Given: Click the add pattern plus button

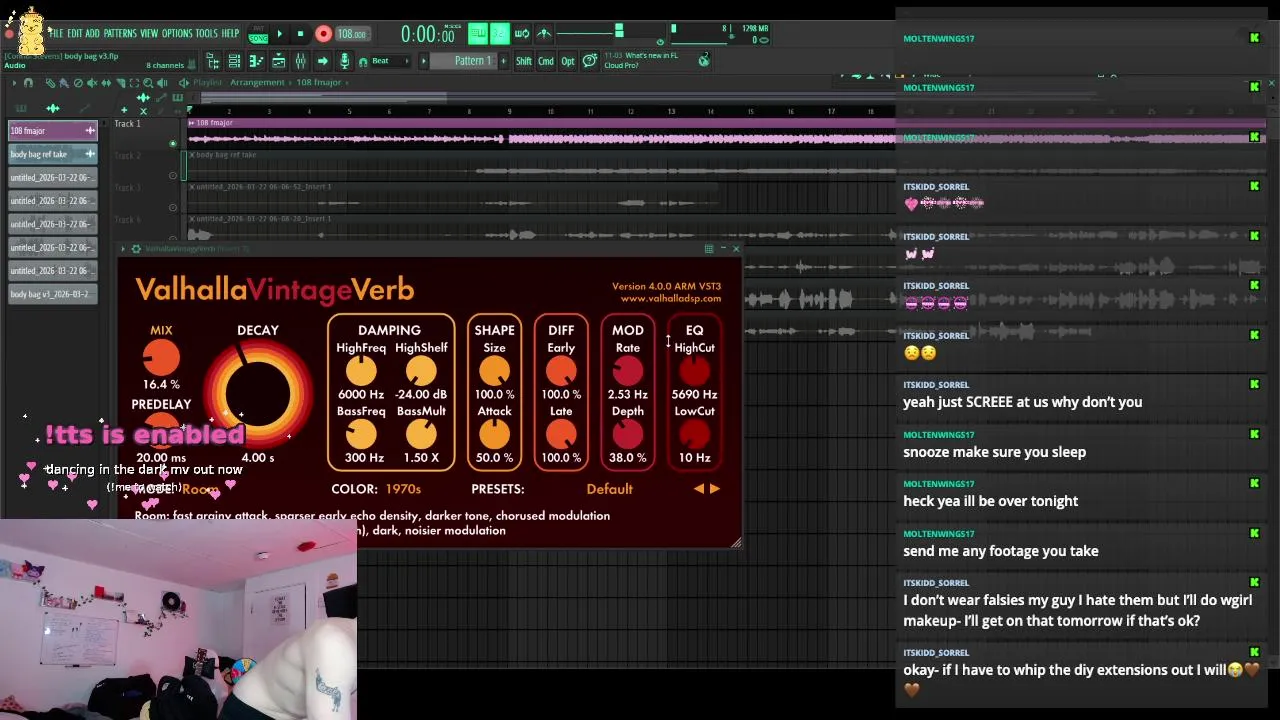Looking at the screenshot, I should tap(503, 61).
